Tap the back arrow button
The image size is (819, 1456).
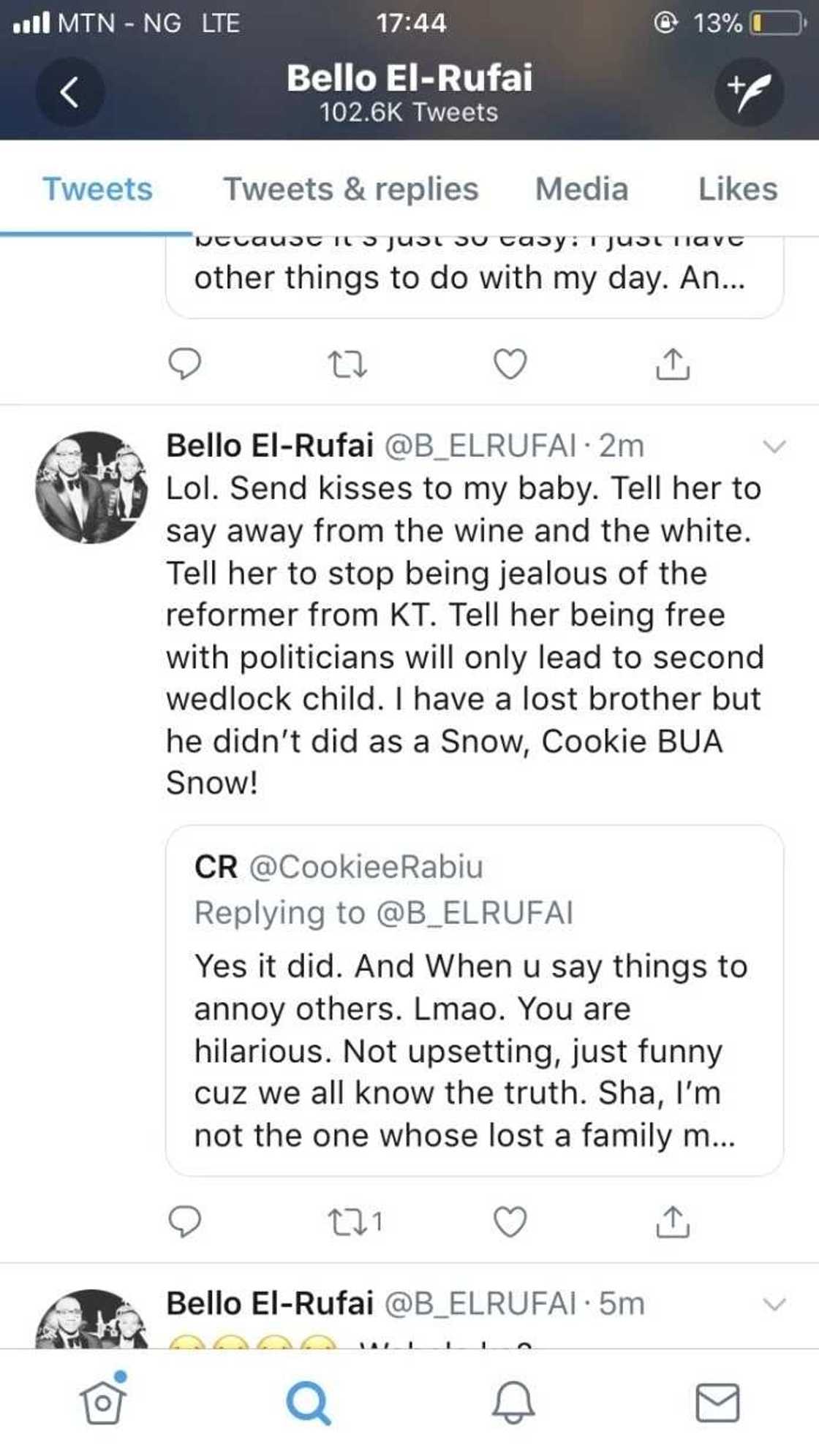pyautogui.click(x=69, y=93)
